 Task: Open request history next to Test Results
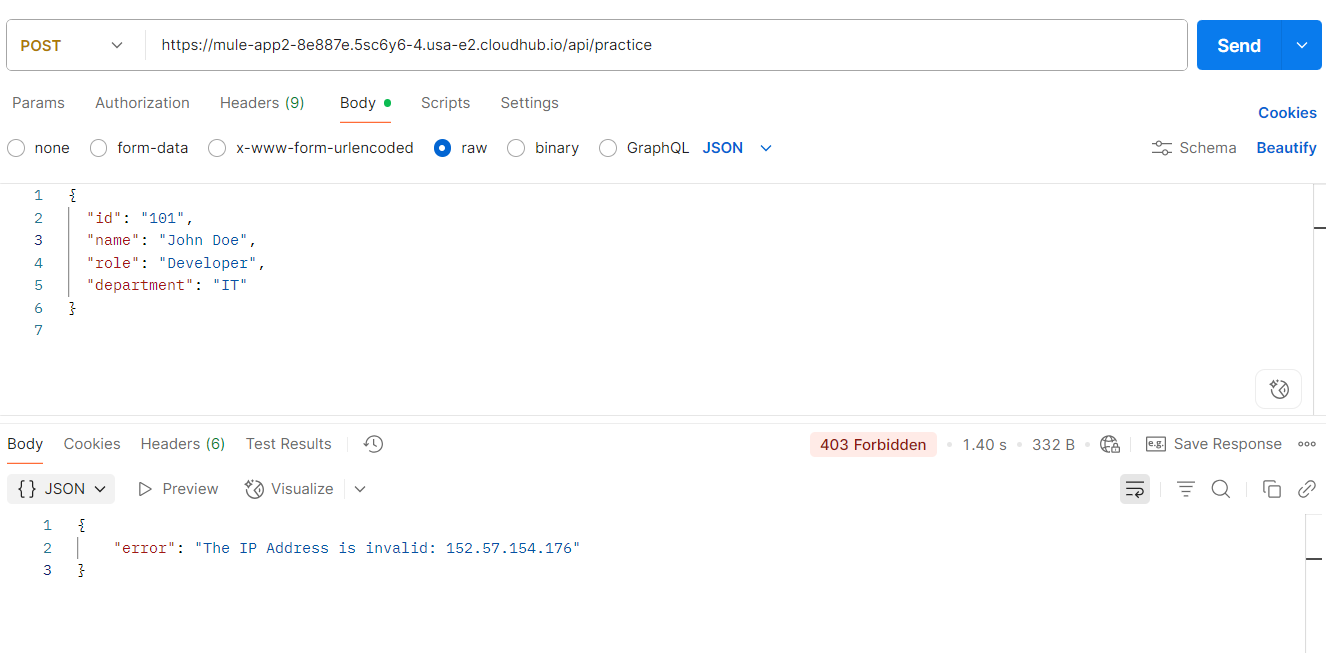(372, 443)
